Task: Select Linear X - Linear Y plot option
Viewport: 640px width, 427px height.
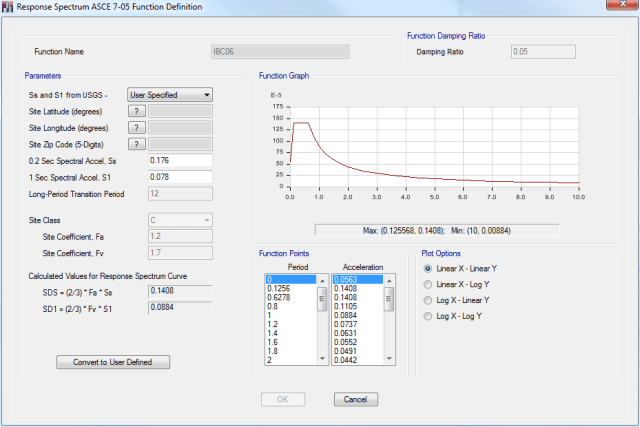Action: [430, 269]
